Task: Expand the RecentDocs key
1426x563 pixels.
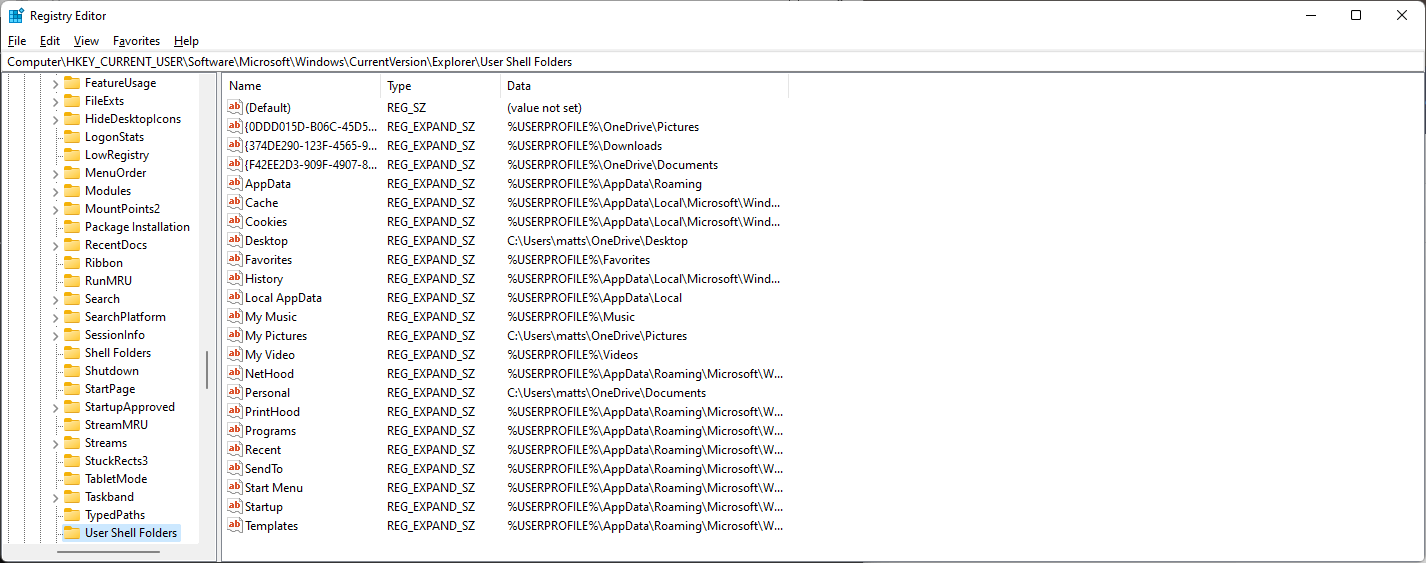Action: click(x=55, y=245)
